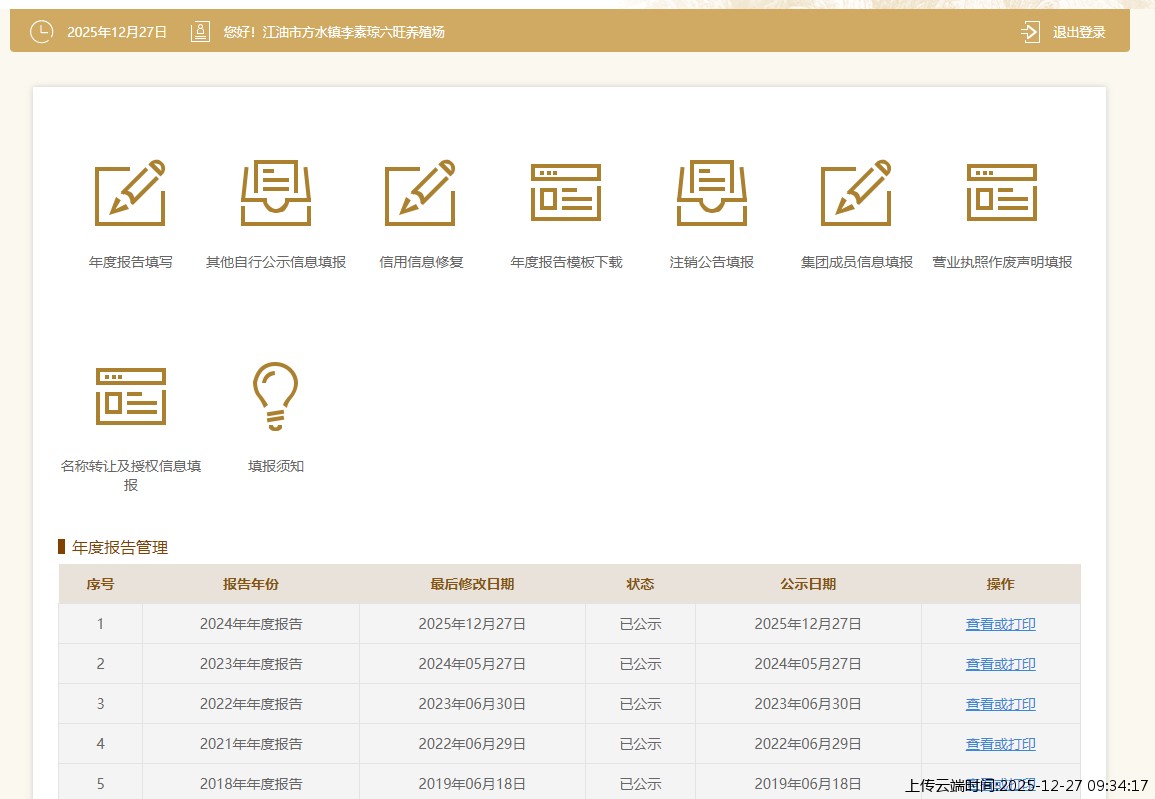The image size is (1155, 799).
Task: Click the user badge icon in header
Action: (x=200, y=32)
